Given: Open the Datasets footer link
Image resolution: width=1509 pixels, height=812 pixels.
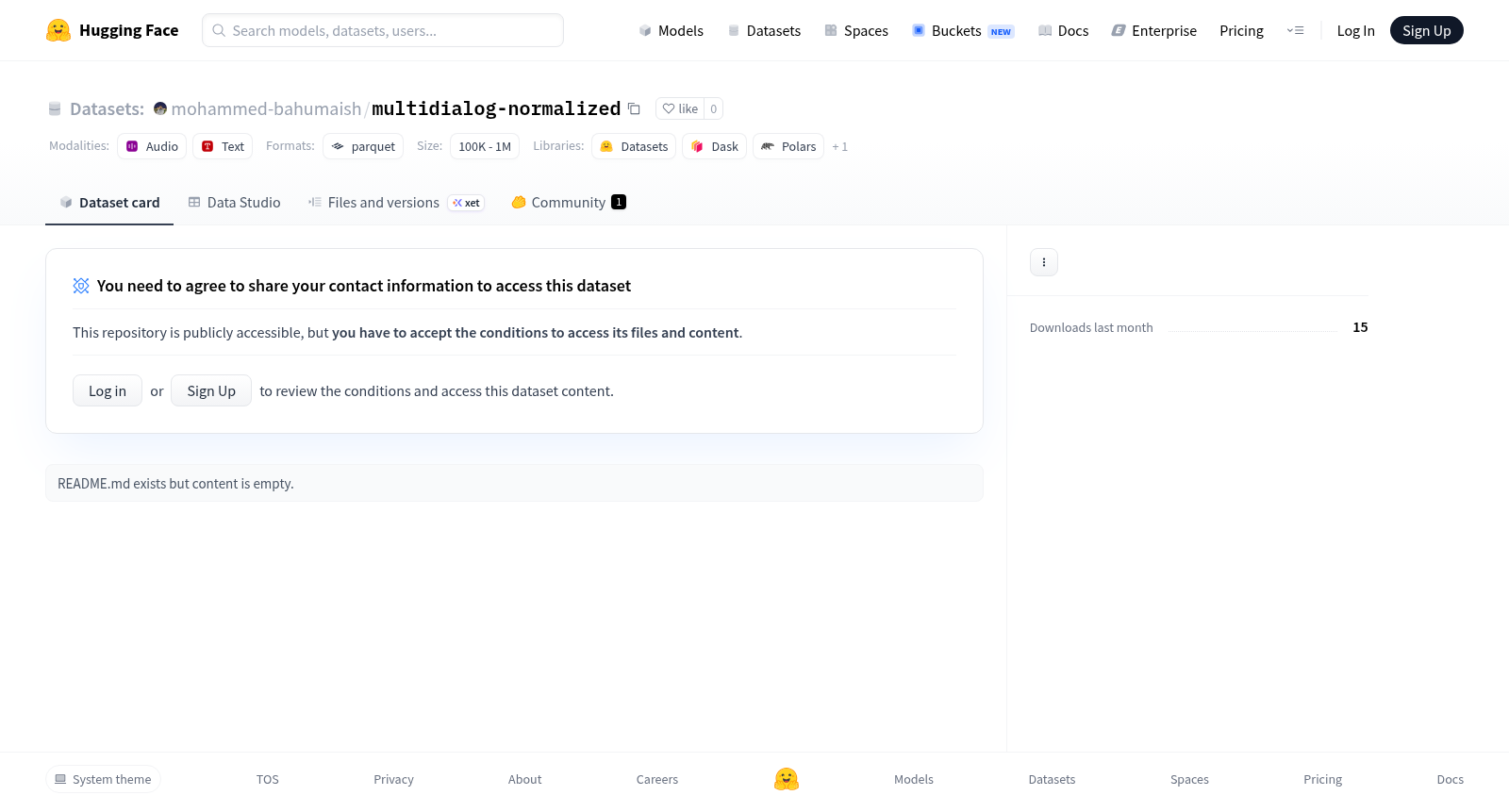Looking at the screenshot, I should (1052, 779).
